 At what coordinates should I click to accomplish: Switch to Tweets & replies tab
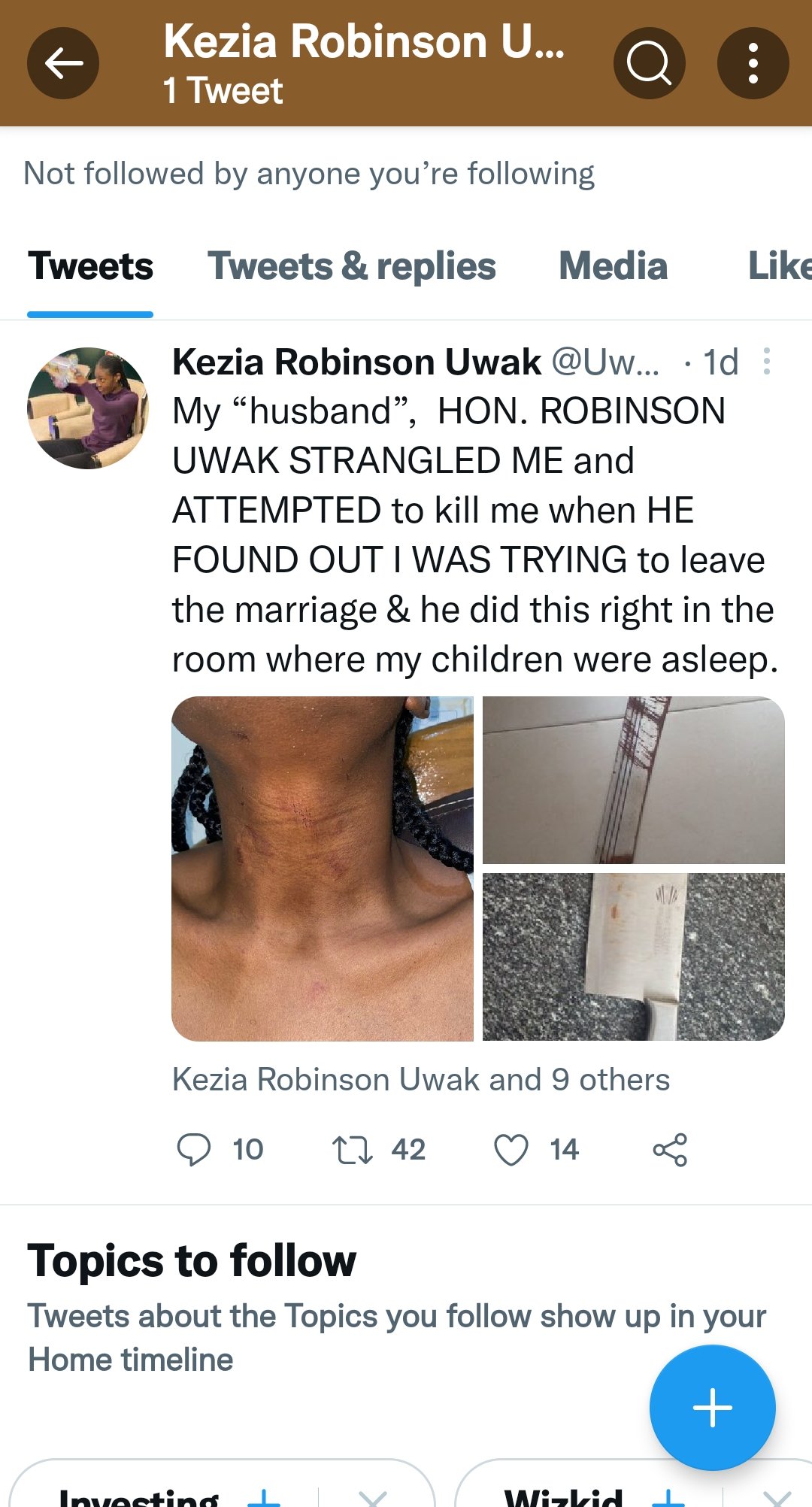click(x=352, y=266)
